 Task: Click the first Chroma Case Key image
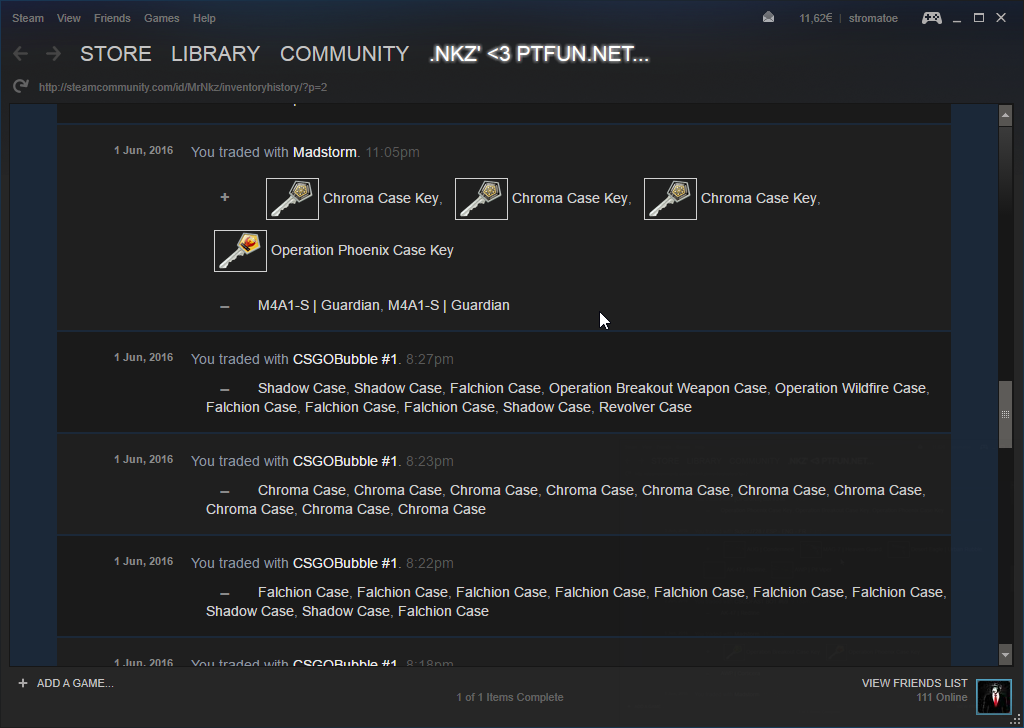coord(292,199)
